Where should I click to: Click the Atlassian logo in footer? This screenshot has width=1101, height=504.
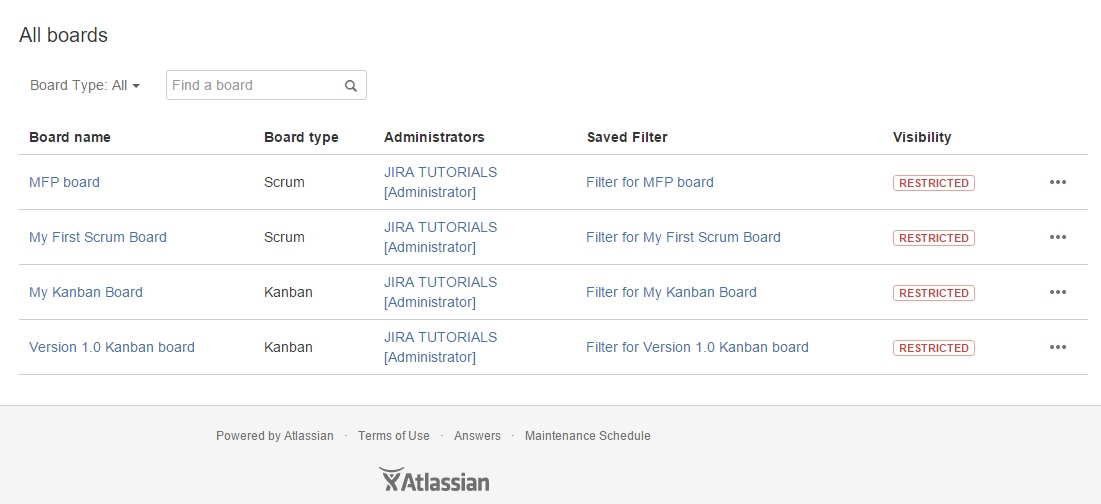click(x=434, y=479)
